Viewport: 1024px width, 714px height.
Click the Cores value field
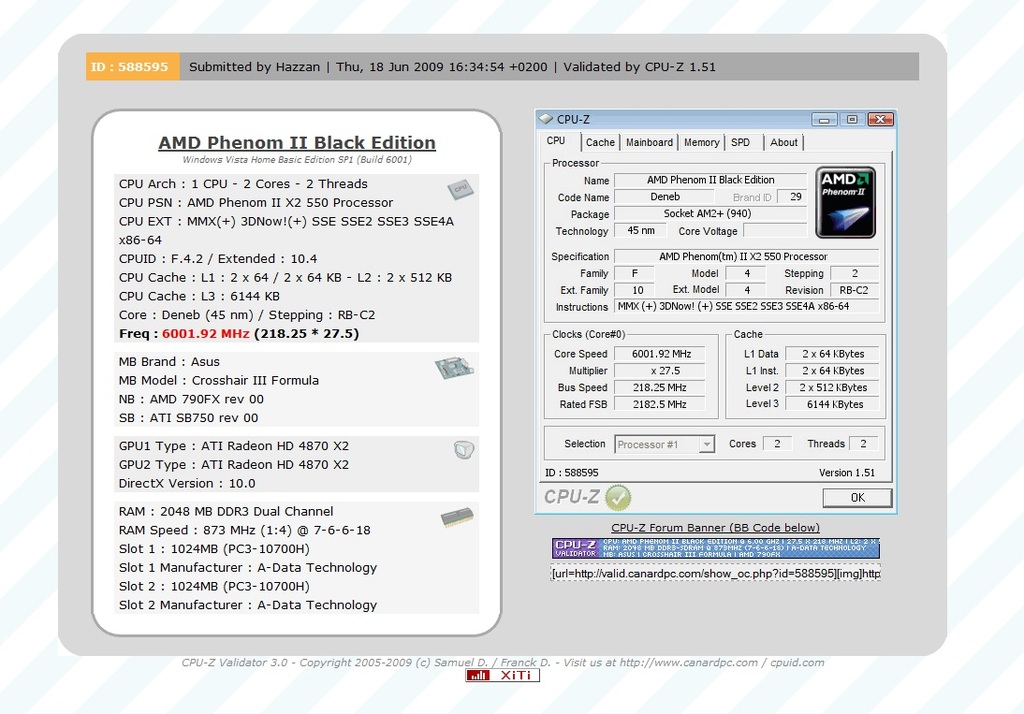(777, 444)
